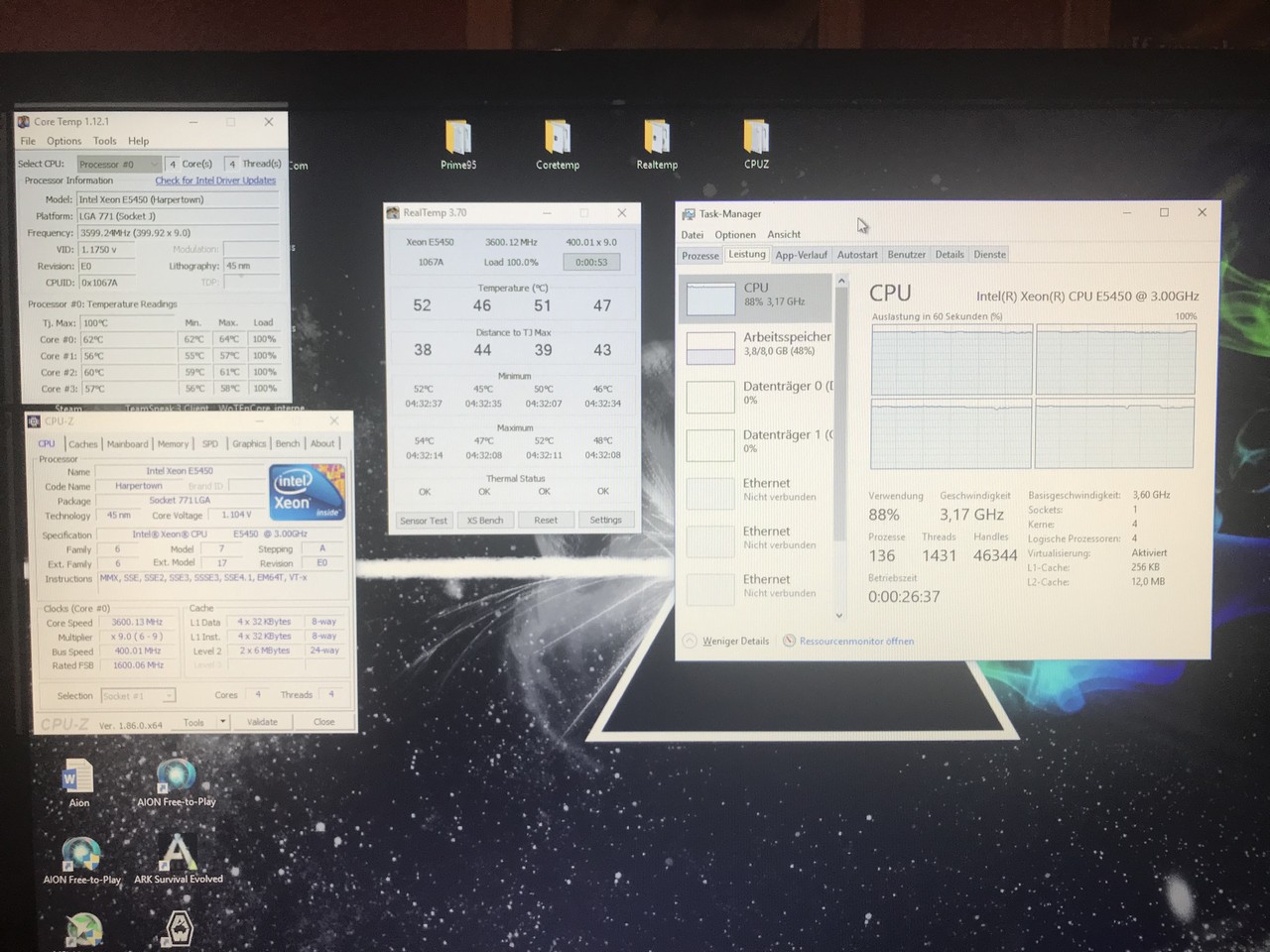Click the Core Temp title bar icon
Screen dimensions: 1270x952
[x=24, y=122]
